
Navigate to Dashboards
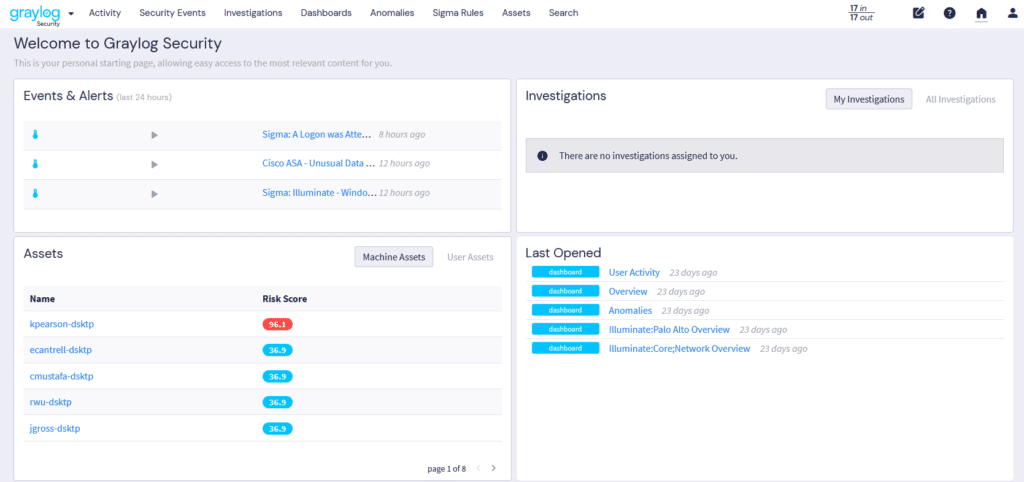tap(326, 12)
